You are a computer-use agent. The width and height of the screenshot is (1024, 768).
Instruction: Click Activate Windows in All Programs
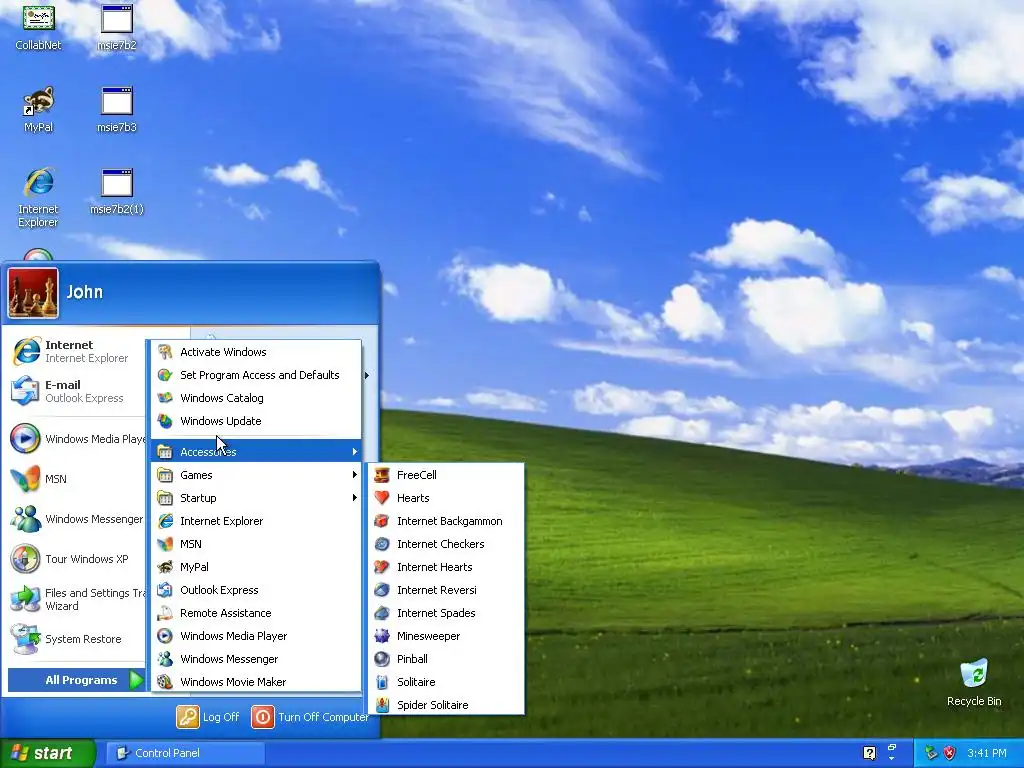257,352
